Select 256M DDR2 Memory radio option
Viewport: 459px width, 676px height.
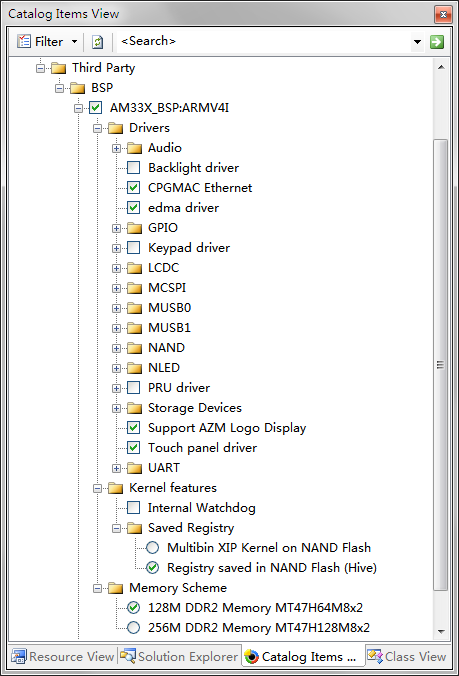point(134,627)
